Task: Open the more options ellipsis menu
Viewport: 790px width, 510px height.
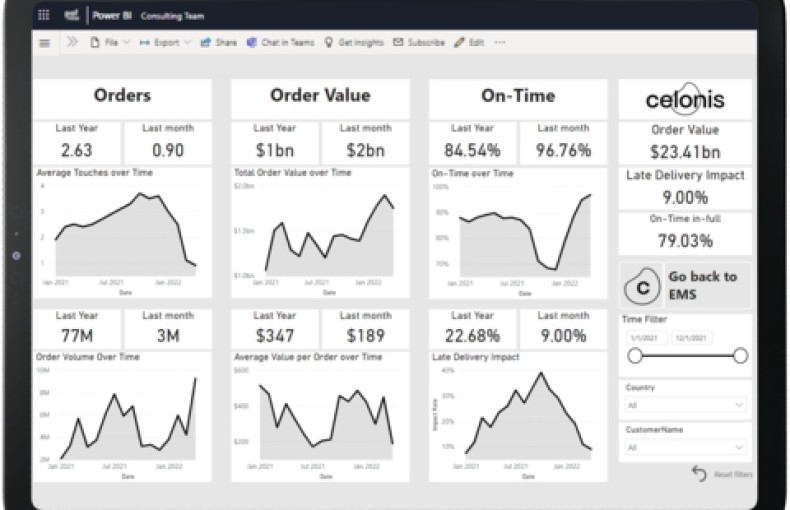Action: 500,43
